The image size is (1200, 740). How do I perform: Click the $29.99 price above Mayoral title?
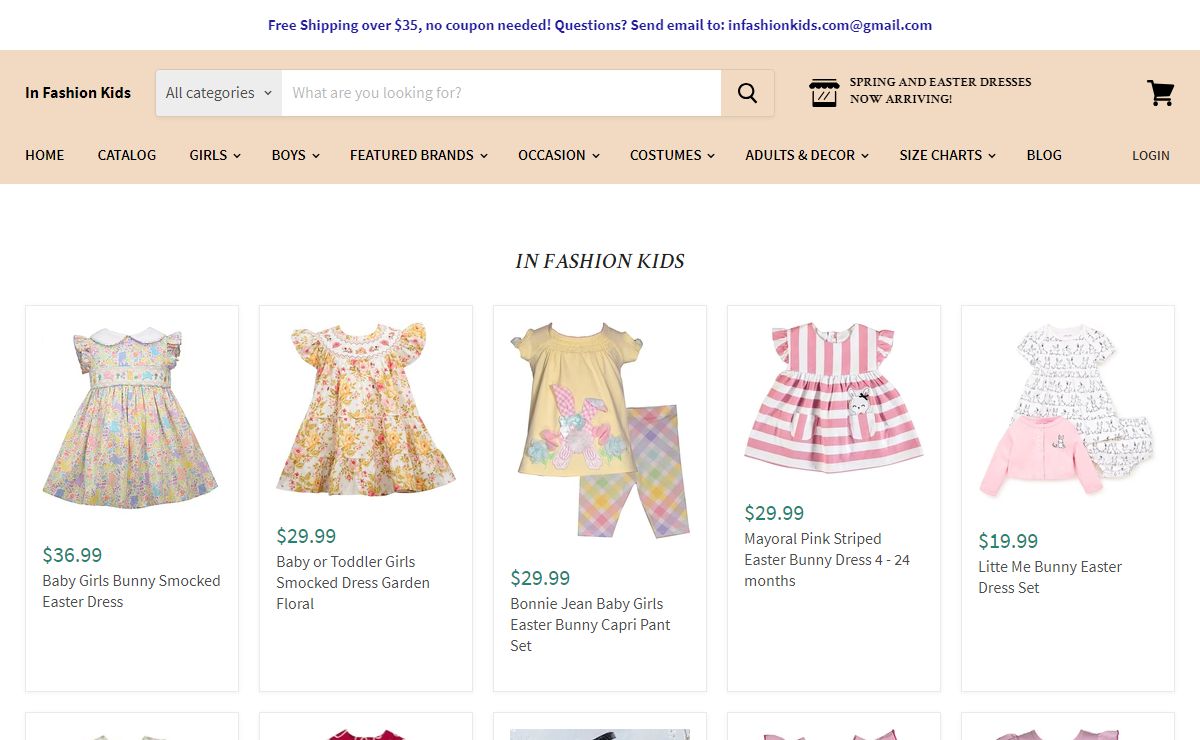click(x=774, y=513)
